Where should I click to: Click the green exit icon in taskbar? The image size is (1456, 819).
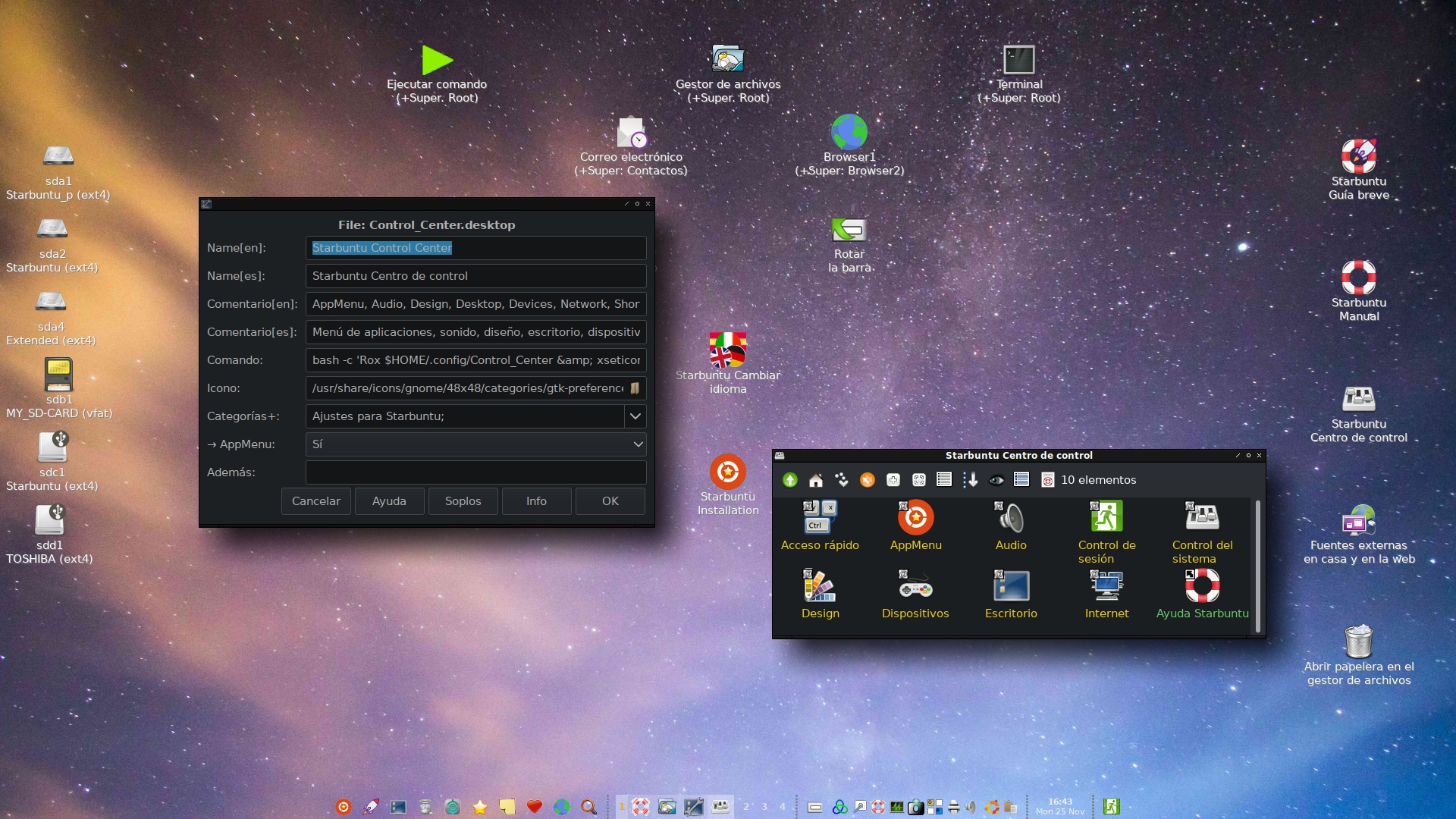1112,807
